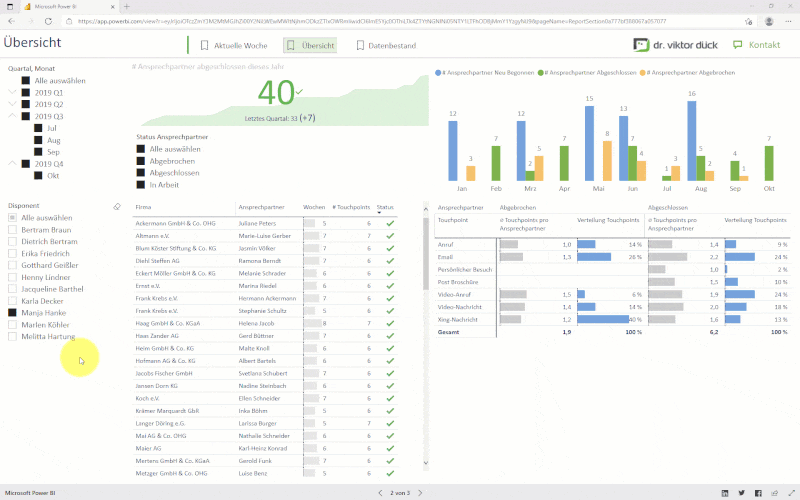Viewport: 800px width, 500px height.
Task: Click the tallest blue bar for Aug
Action: click(691, 139)
